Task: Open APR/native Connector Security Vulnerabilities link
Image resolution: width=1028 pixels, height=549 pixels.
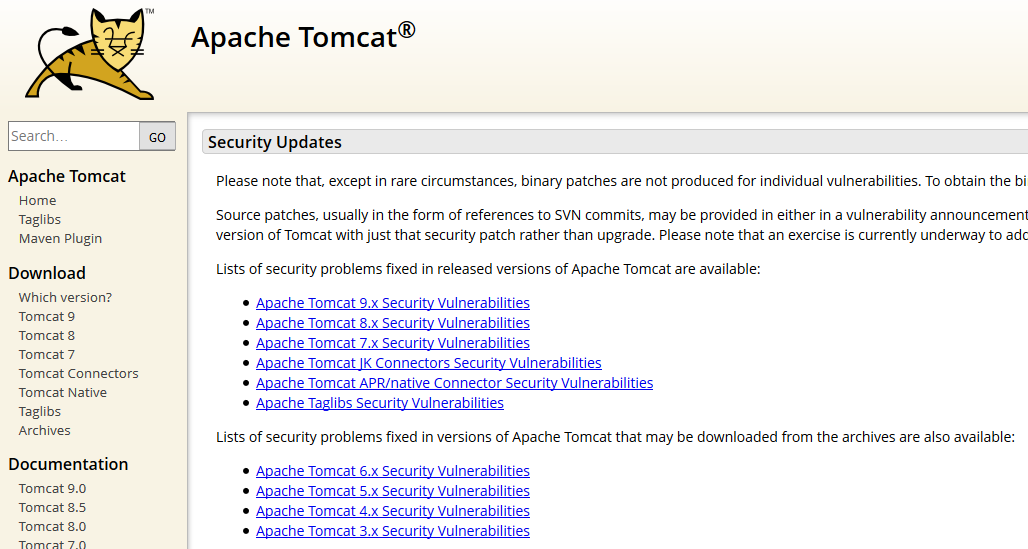Action: click(x=454, y=383)
